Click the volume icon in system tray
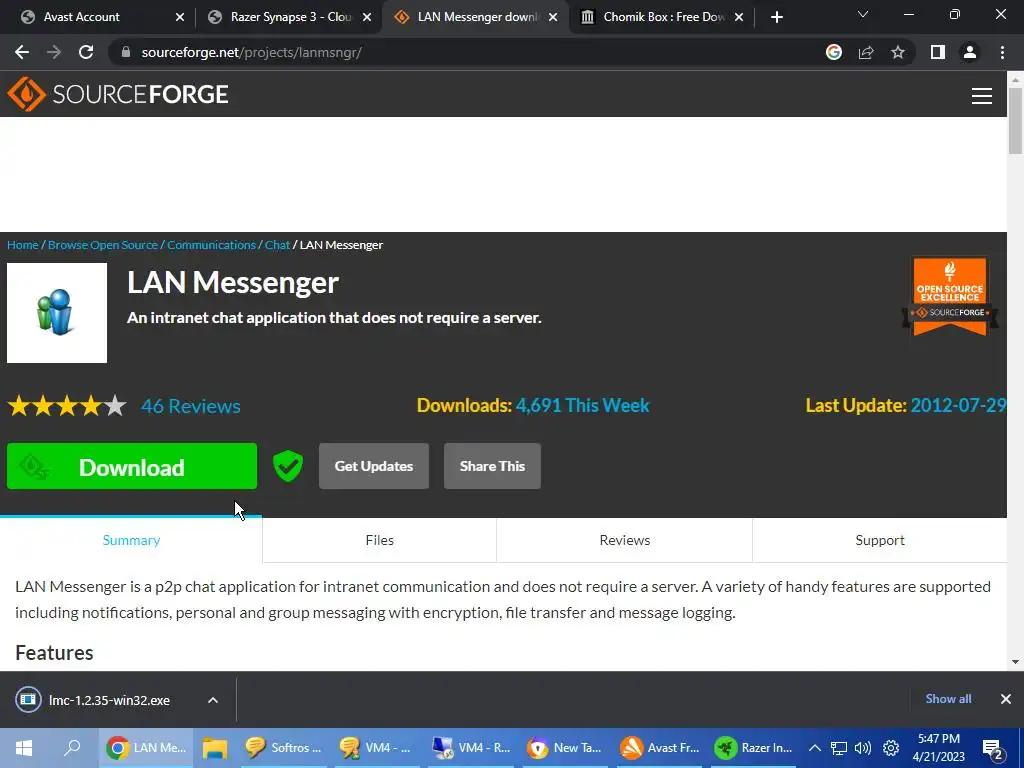 tap(863, 748)
